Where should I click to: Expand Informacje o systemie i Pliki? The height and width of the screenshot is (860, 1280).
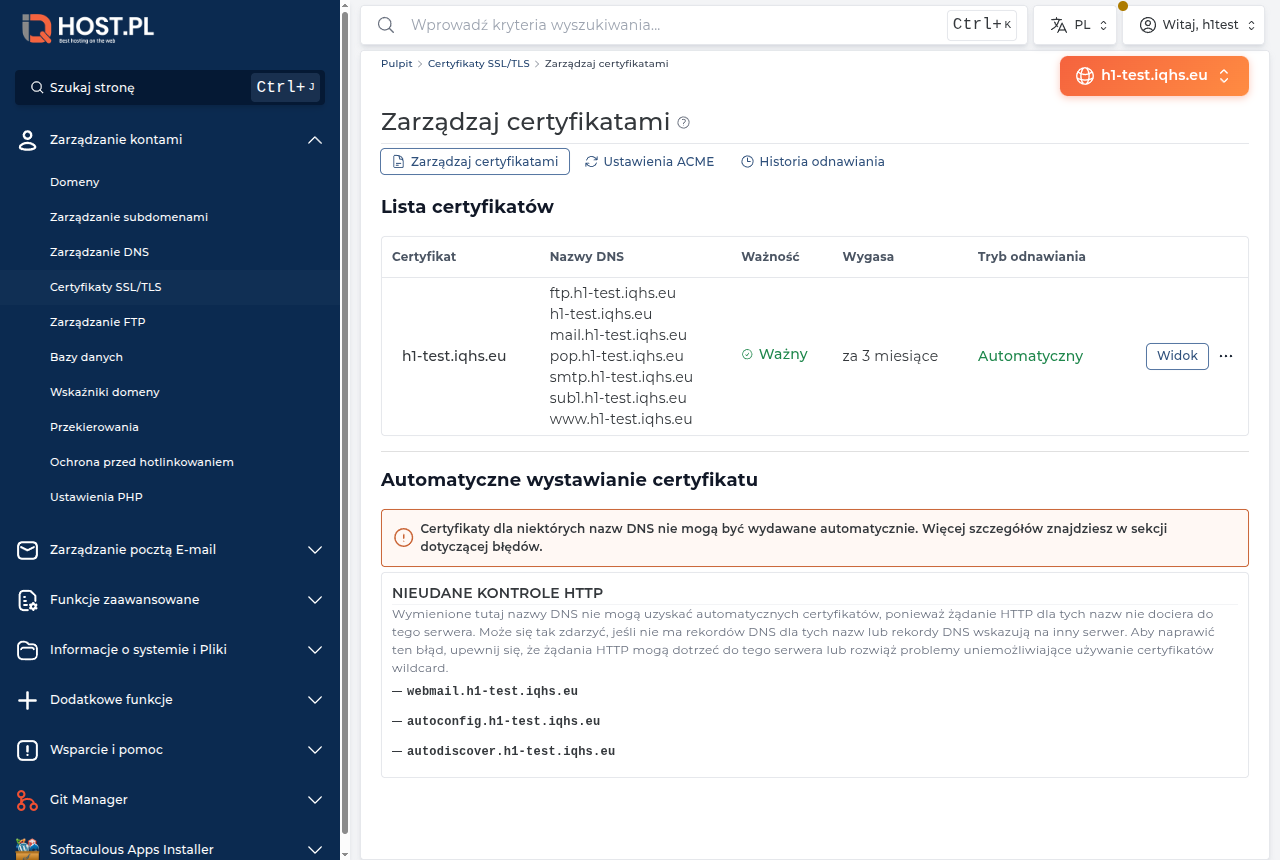click(315, 650)
